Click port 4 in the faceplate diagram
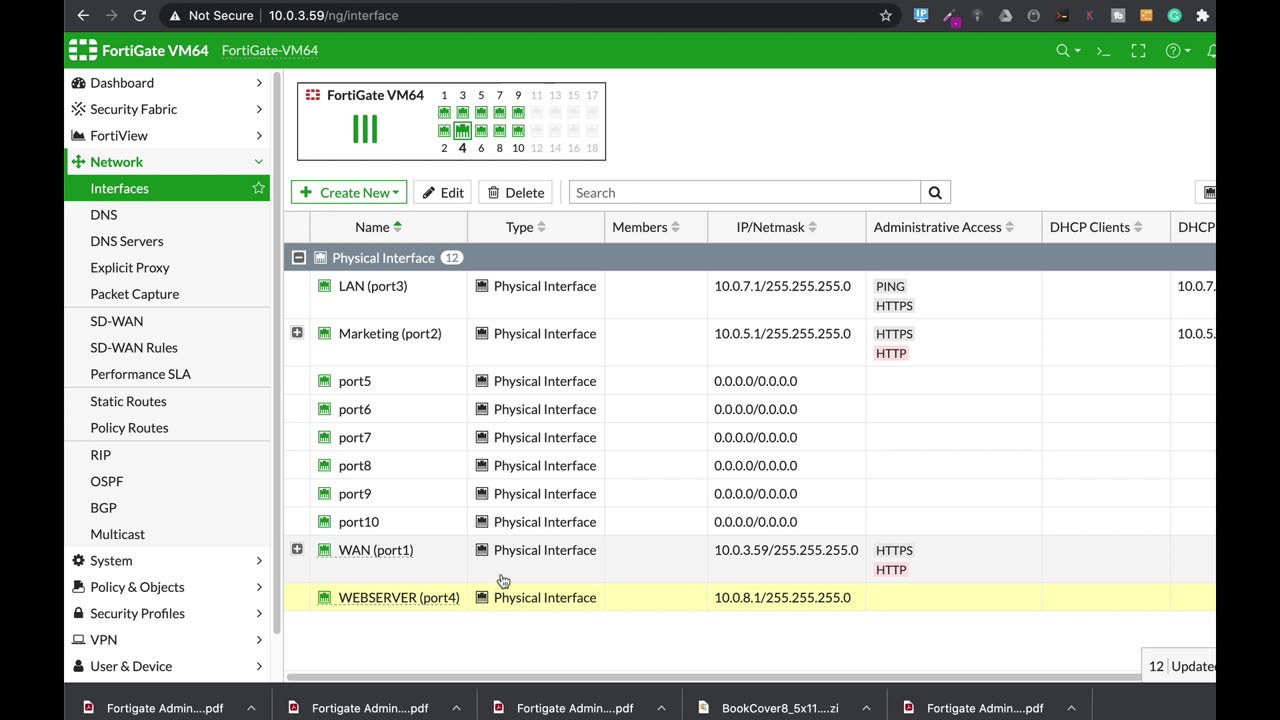The height and width of the screenshot is (720, 1280). pyautogui.click(x=462, y=130)
